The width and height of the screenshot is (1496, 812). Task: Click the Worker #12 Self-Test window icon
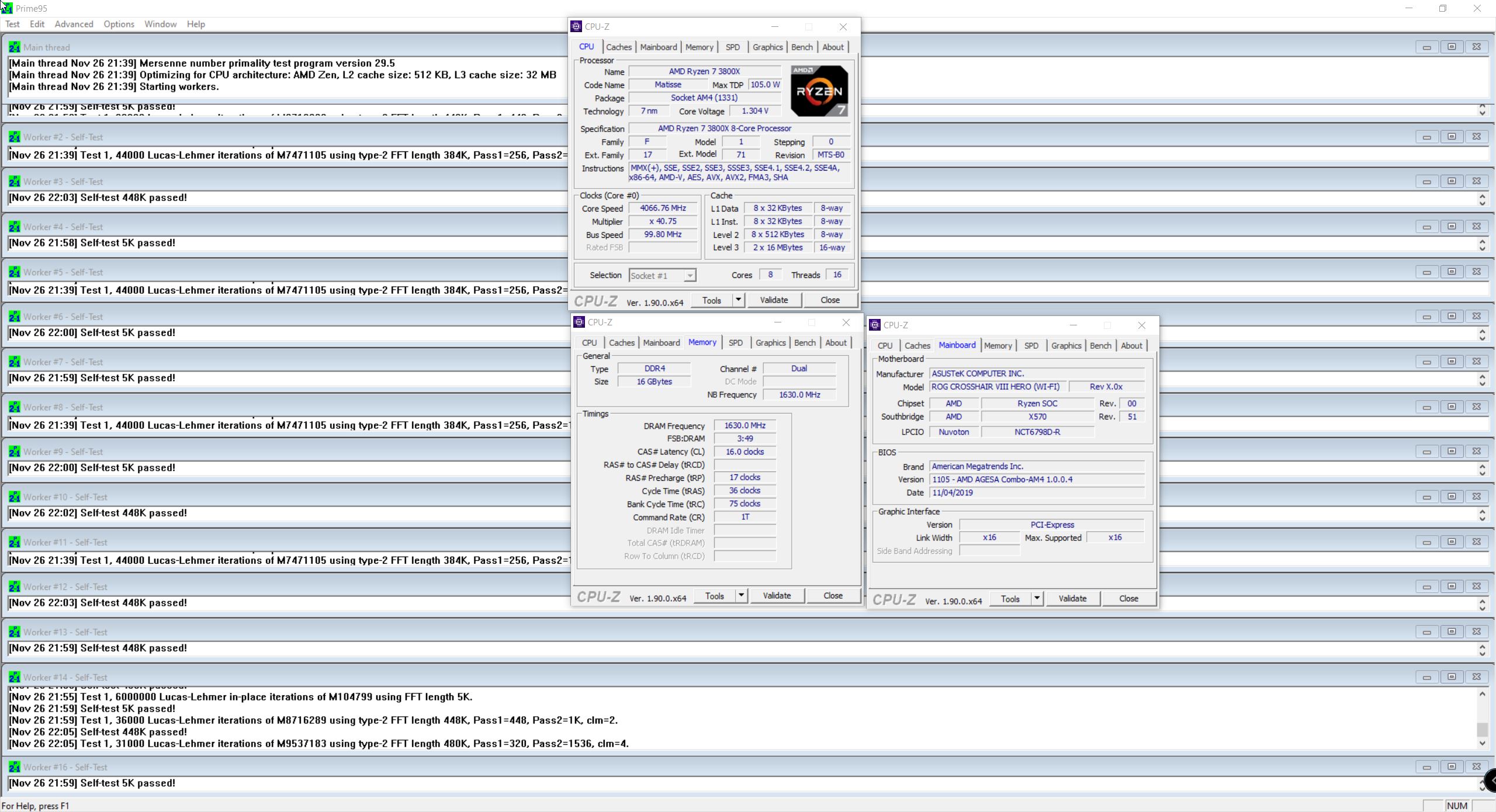click(x=14, y=587)
